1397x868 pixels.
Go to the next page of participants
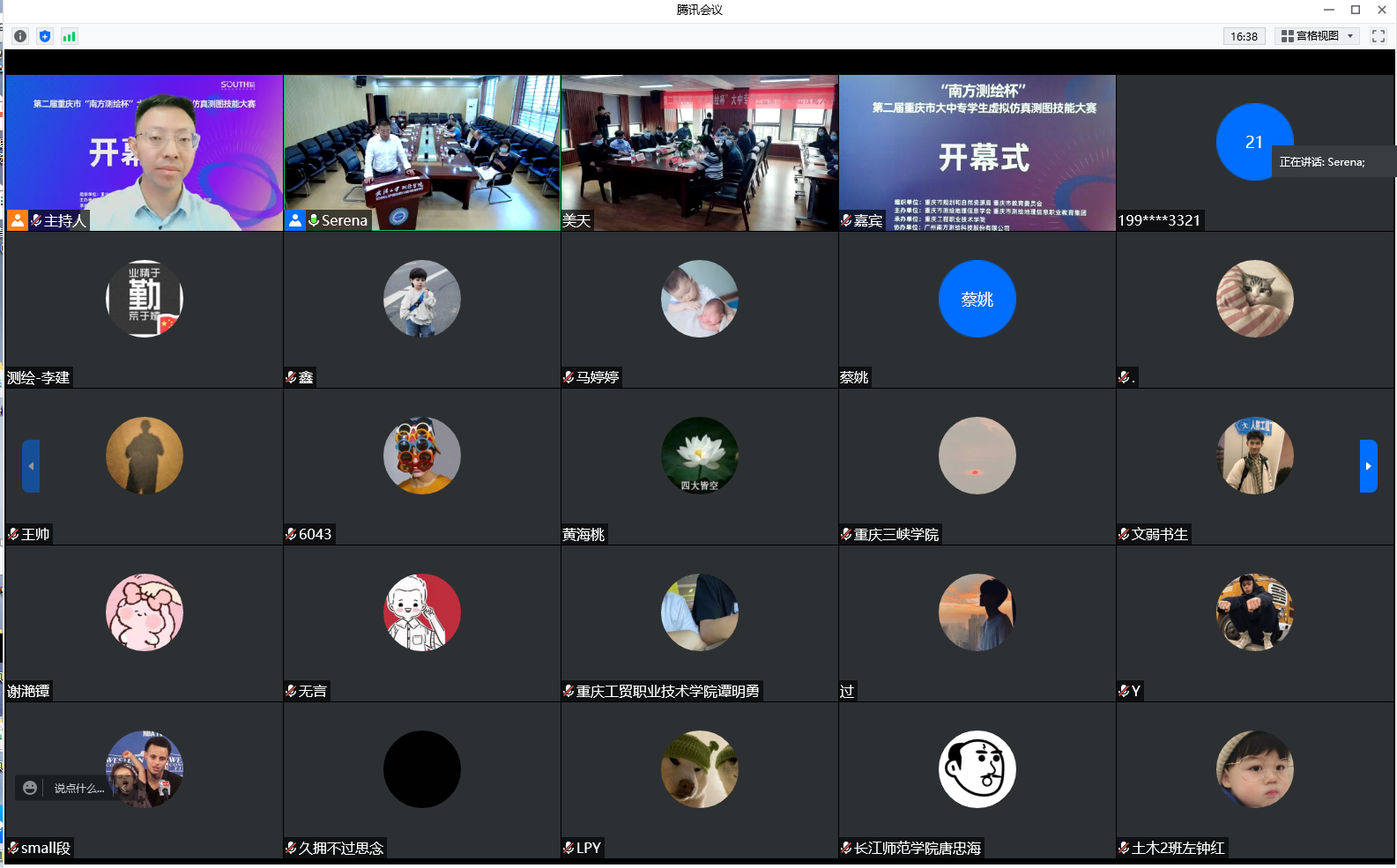pyautogui.click(x=1368, y=466)
